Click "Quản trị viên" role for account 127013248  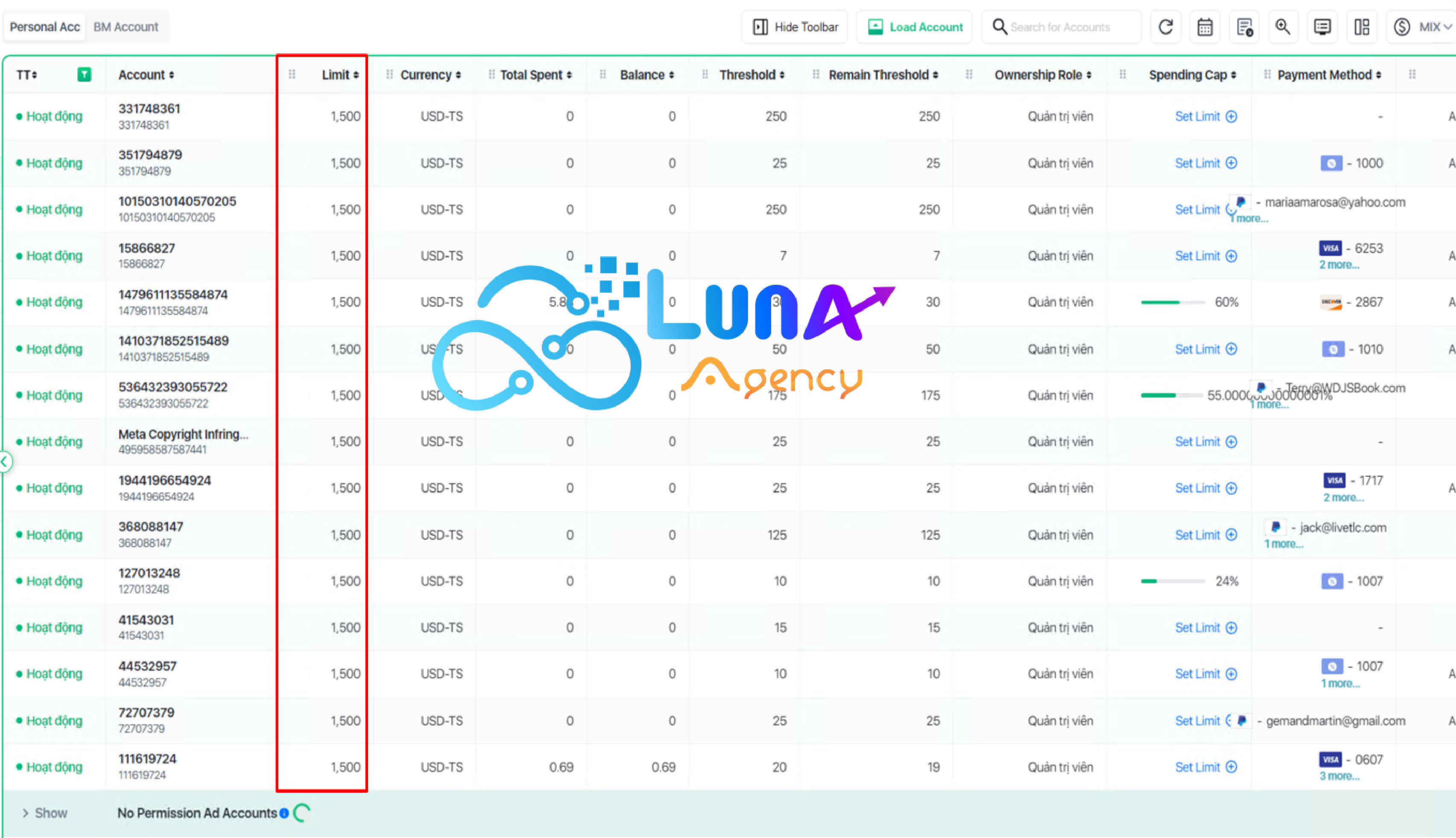pyautogui.click(x=1060, y=581)
